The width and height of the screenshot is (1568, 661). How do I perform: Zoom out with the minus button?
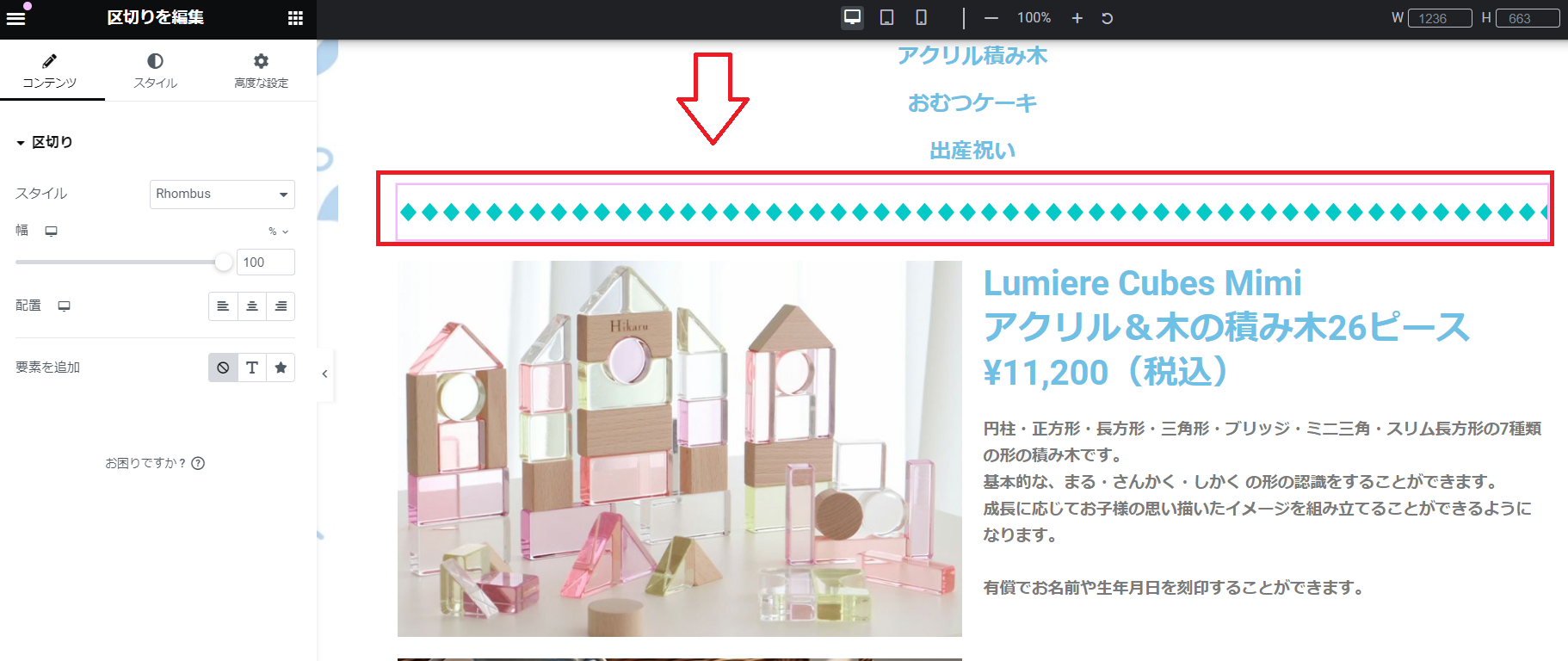[x=991, y=18]
